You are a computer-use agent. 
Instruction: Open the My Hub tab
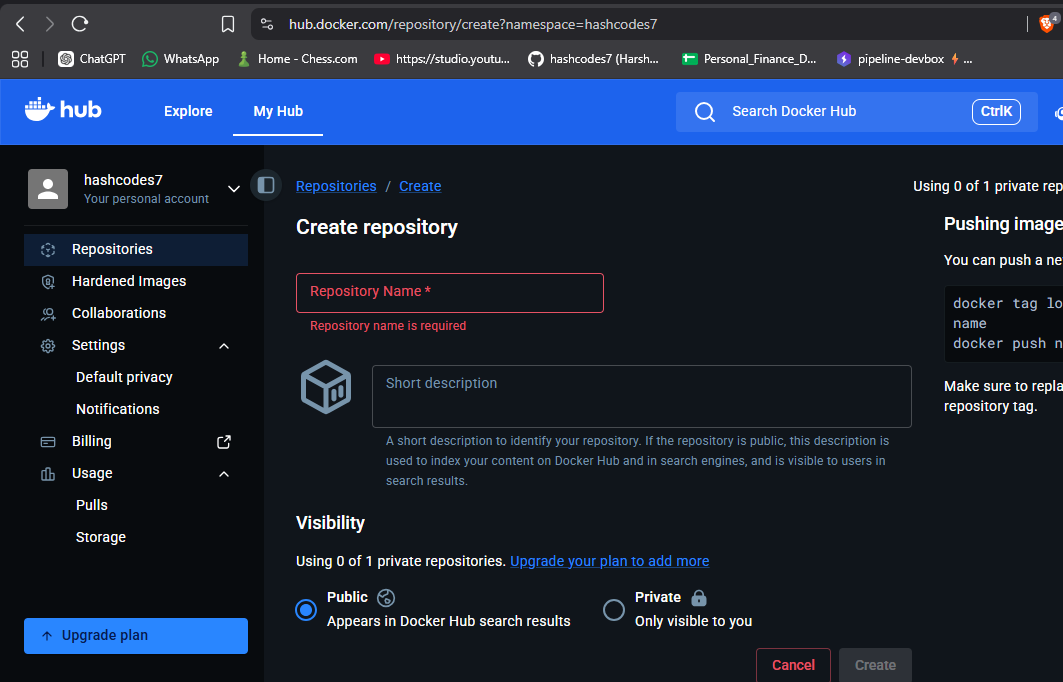click(x=278, y=111)
